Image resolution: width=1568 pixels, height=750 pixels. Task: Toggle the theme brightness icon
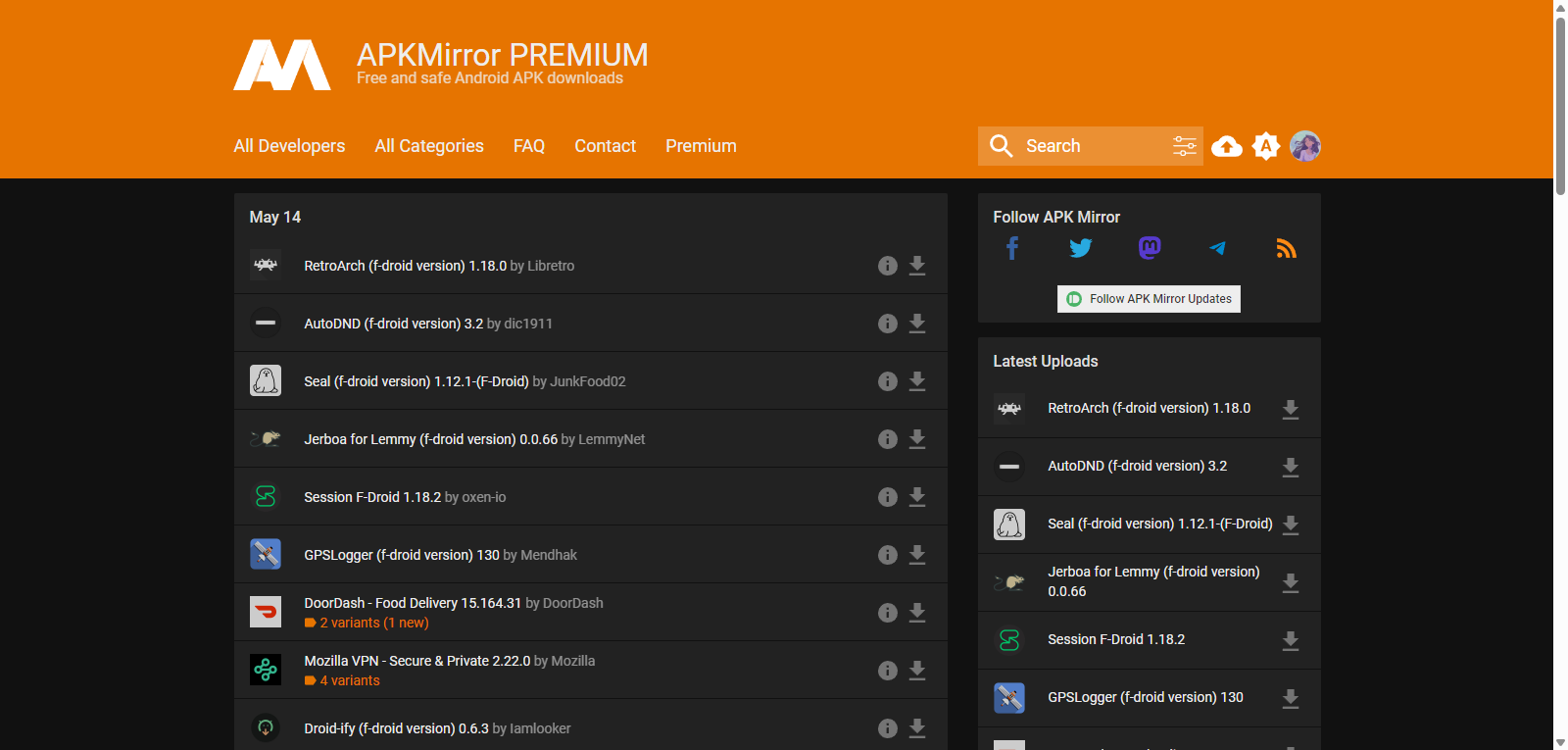(1266, 146)
